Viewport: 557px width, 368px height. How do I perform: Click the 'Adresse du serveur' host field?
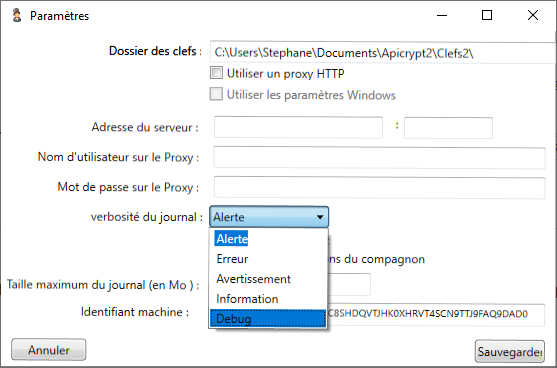pos(298,128)
